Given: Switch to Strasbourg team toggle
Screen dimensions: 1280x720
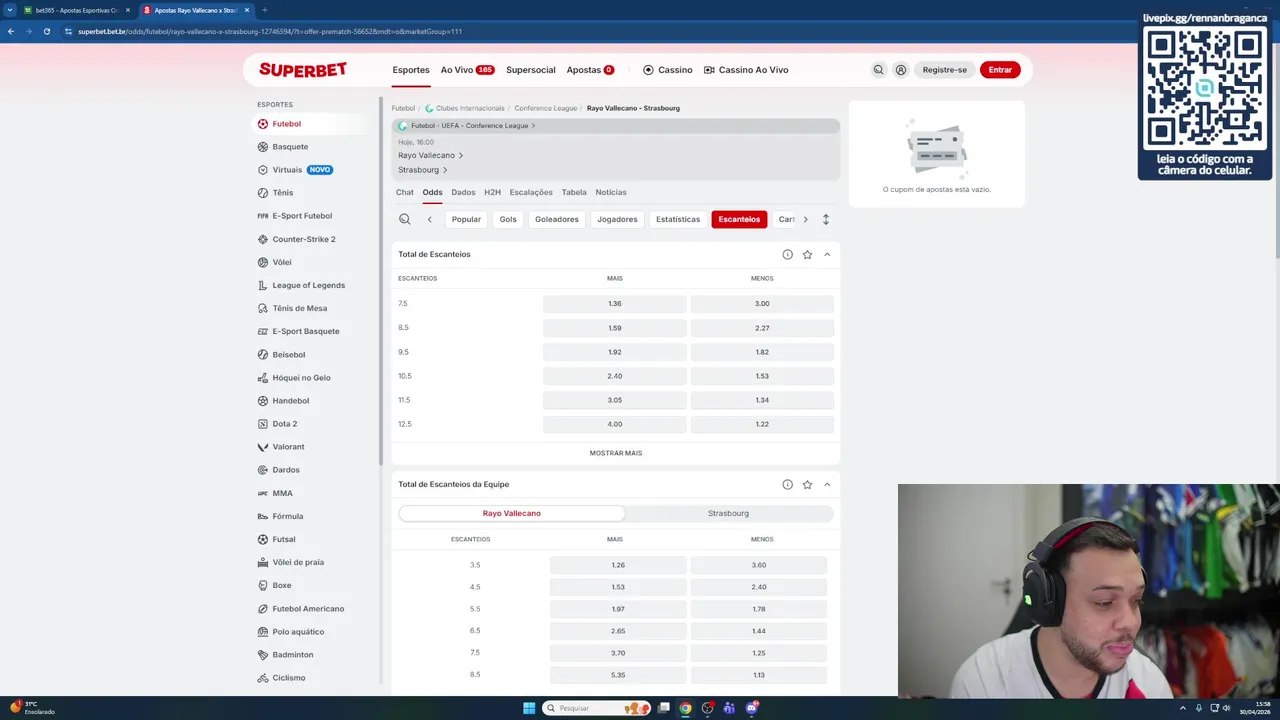Looking at the screenshot, I should pyautogui.click(x=728, y=513).
